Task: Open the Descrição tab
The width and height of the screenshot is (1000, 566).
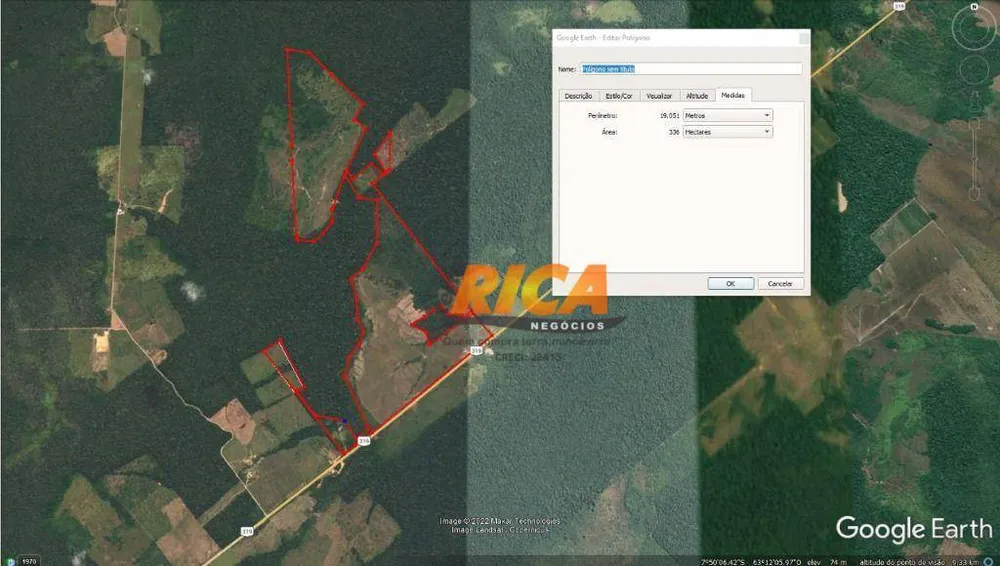Action: 578,96
